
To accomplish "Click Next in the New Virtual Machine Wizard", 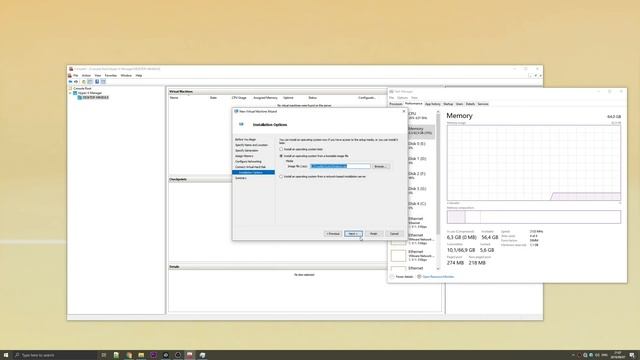I will pyautogui.click(x=353, y=234).
